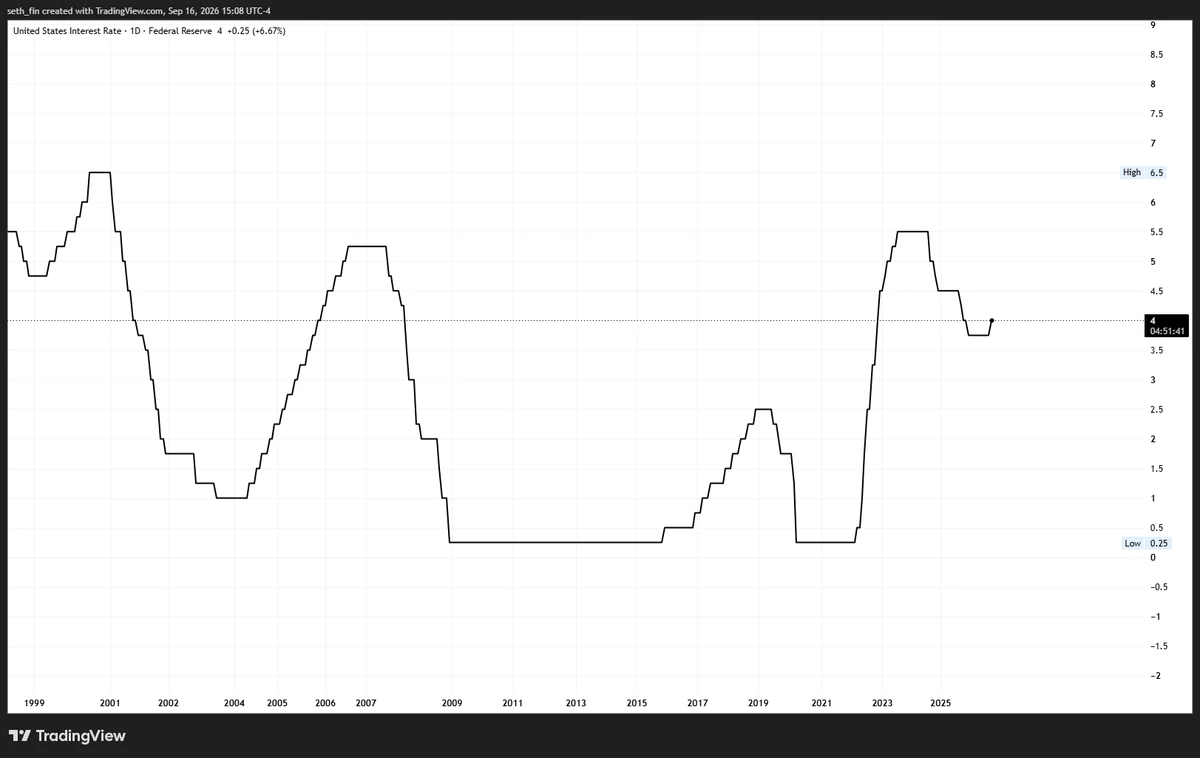
Task: Click the 1999 label on the time axis
Action: [35, 704]
